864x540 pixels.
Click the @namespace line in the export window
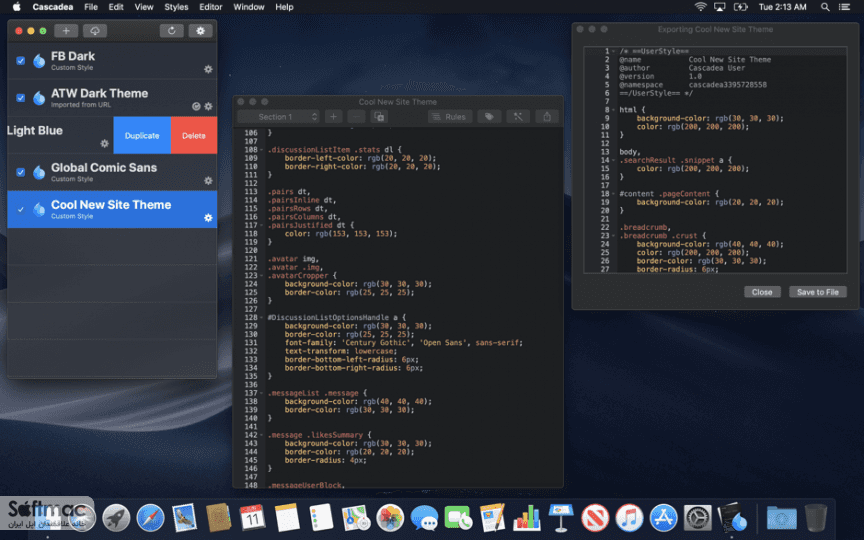[x=693, y=85]
